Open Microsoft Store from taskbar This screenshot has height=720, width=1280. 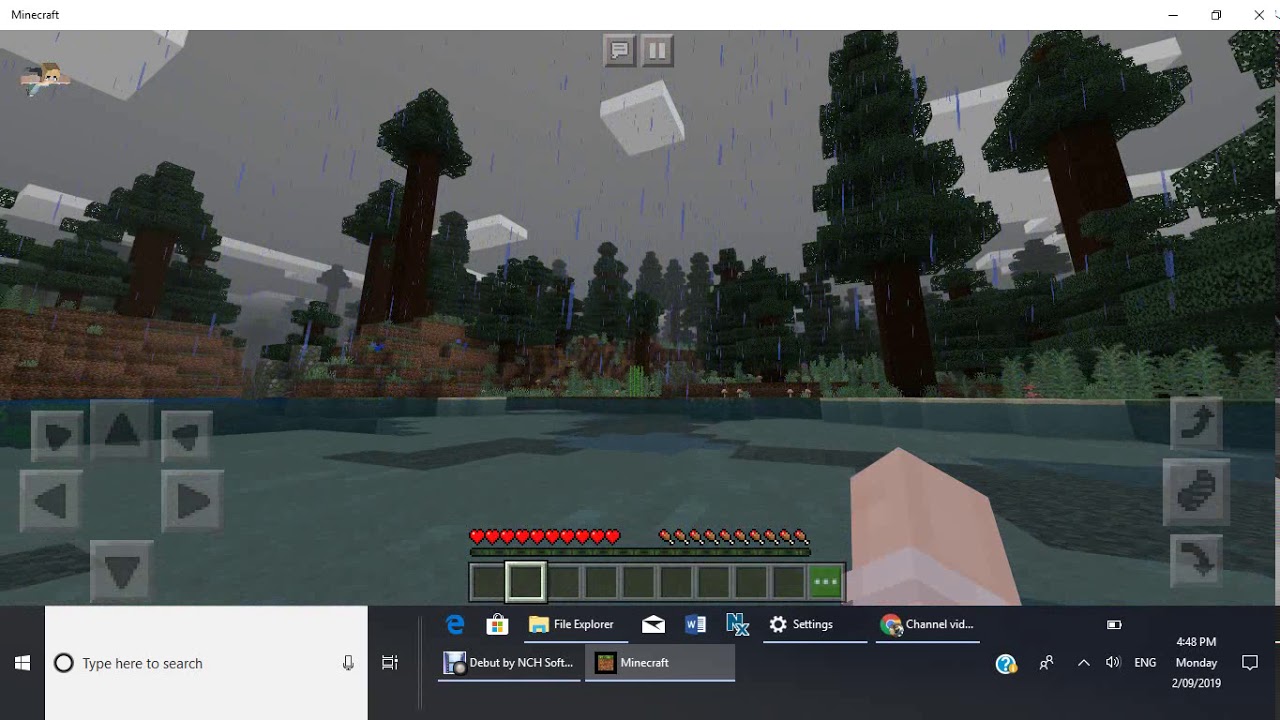point(497,624)
